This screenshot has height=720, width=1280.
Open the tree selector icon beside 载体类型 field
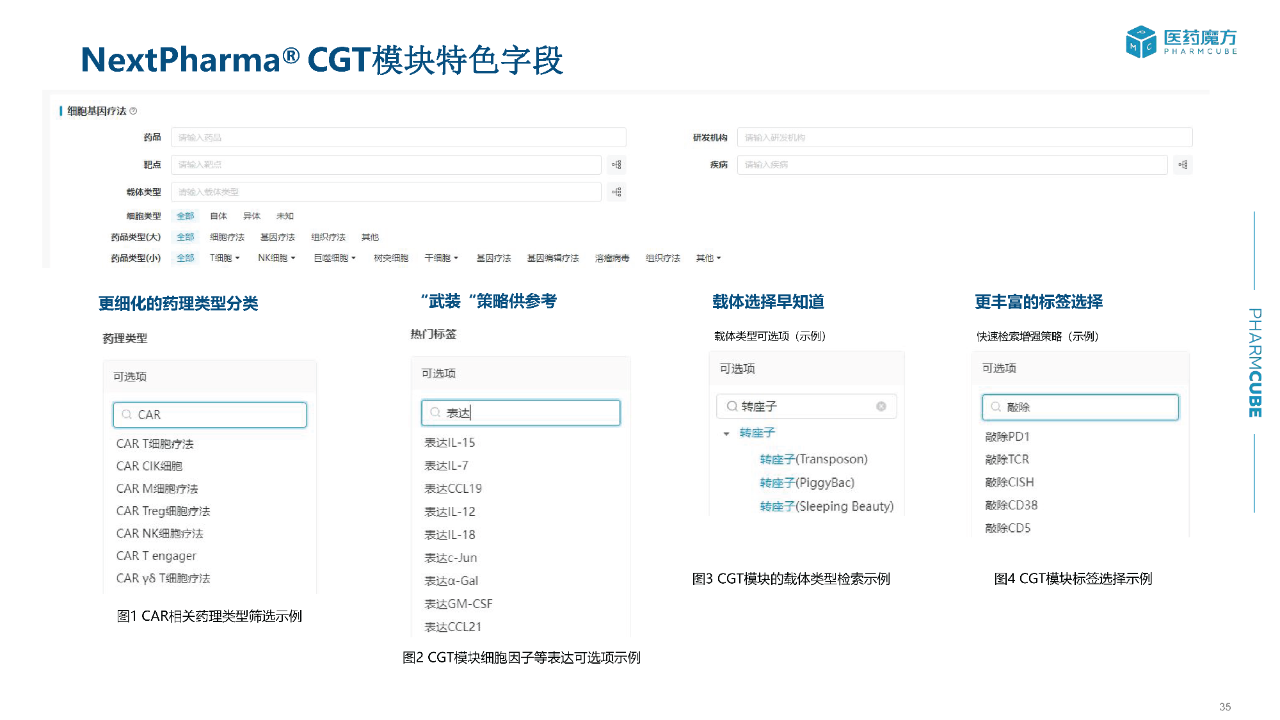tap(617, 192)
